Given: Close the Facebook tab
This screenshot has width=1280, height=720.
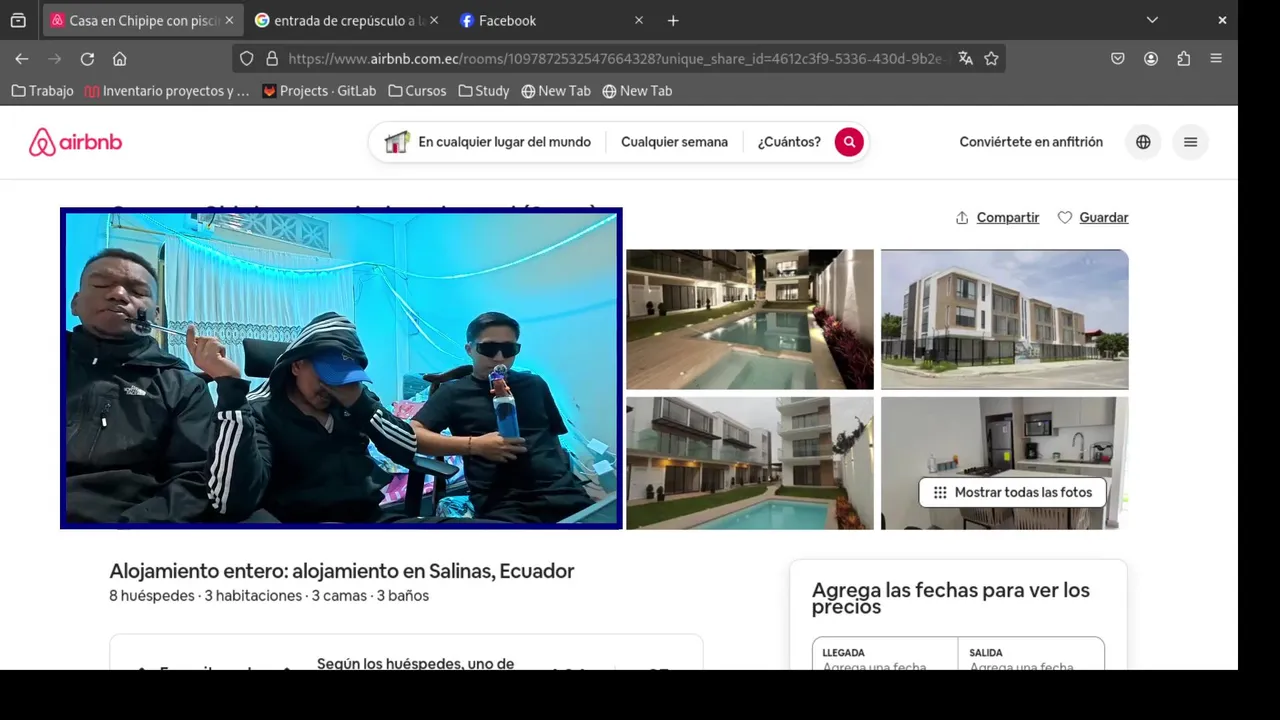Looking at the screenshot, I should click(639, 20).
